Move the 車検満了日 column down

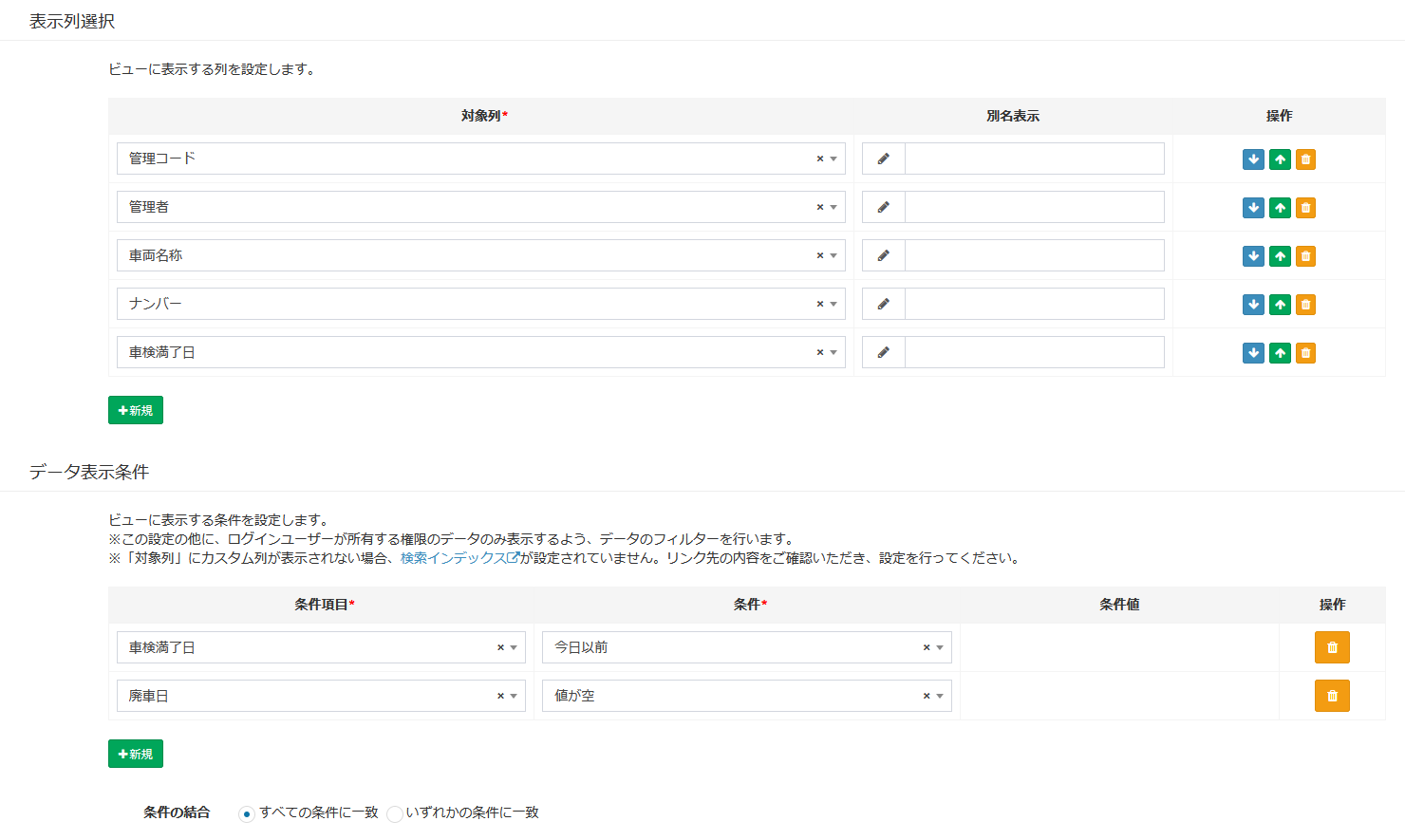pyautogui.click(x=1253, y=353)
